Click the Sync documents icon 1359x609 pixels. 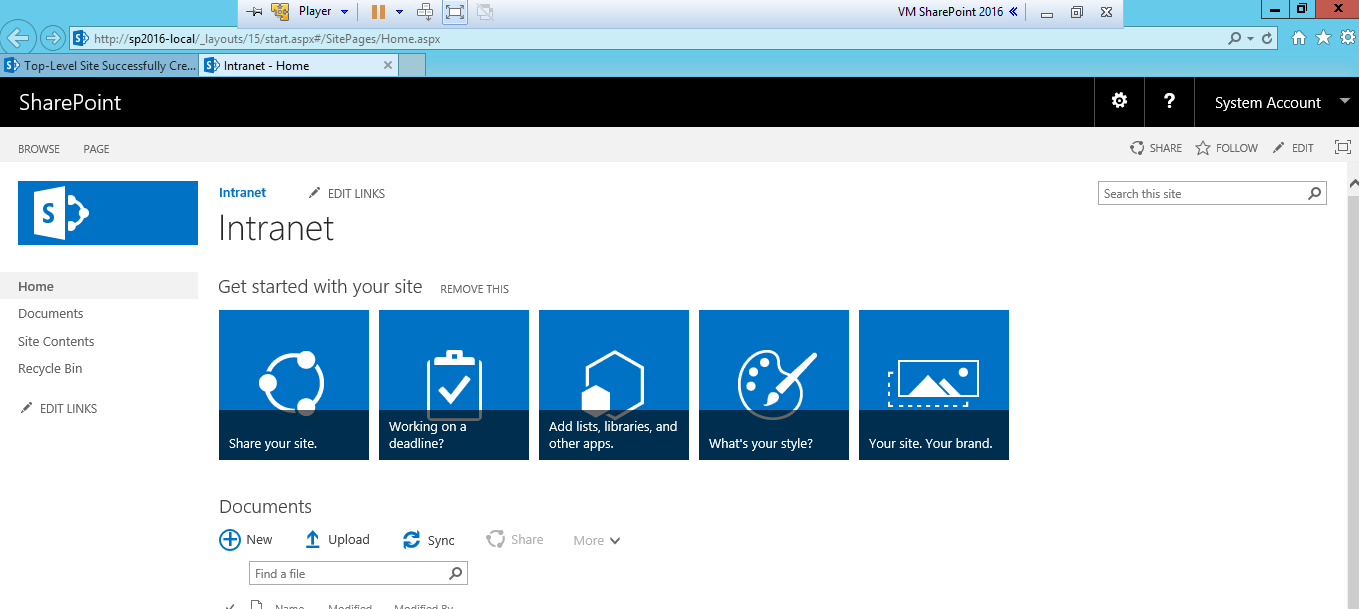pyautogui.click(x=411, y=540)
